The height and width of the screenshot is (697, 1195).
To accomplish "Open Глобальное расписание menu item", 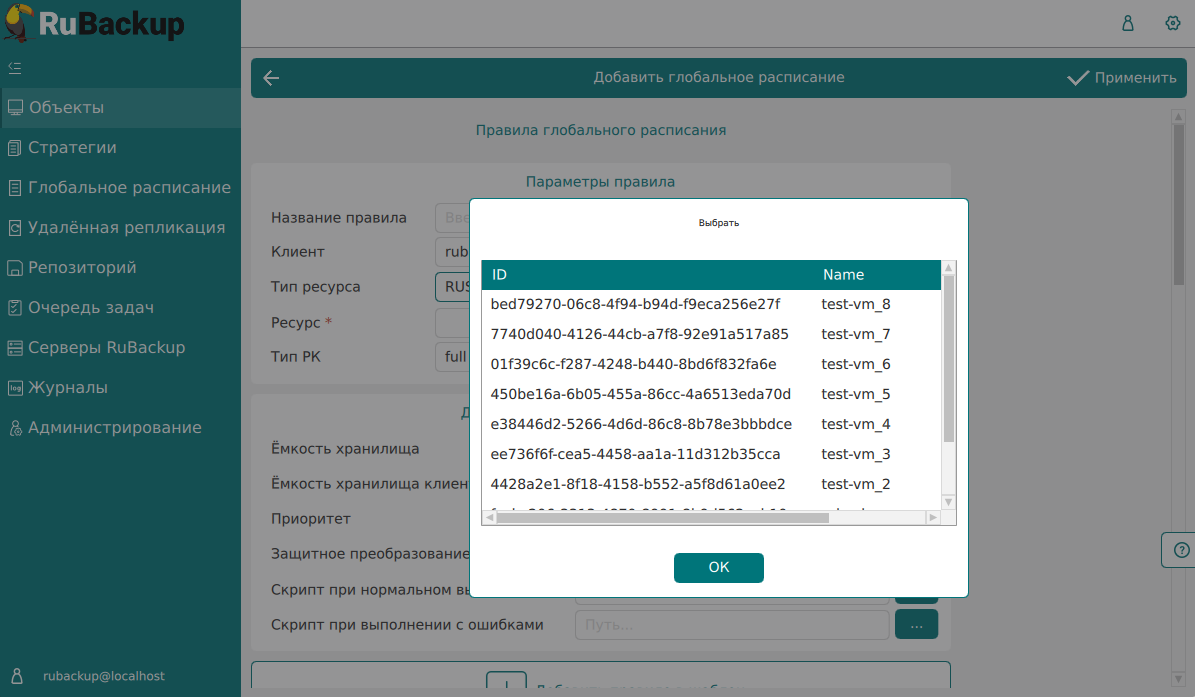I will coord(129,188).
